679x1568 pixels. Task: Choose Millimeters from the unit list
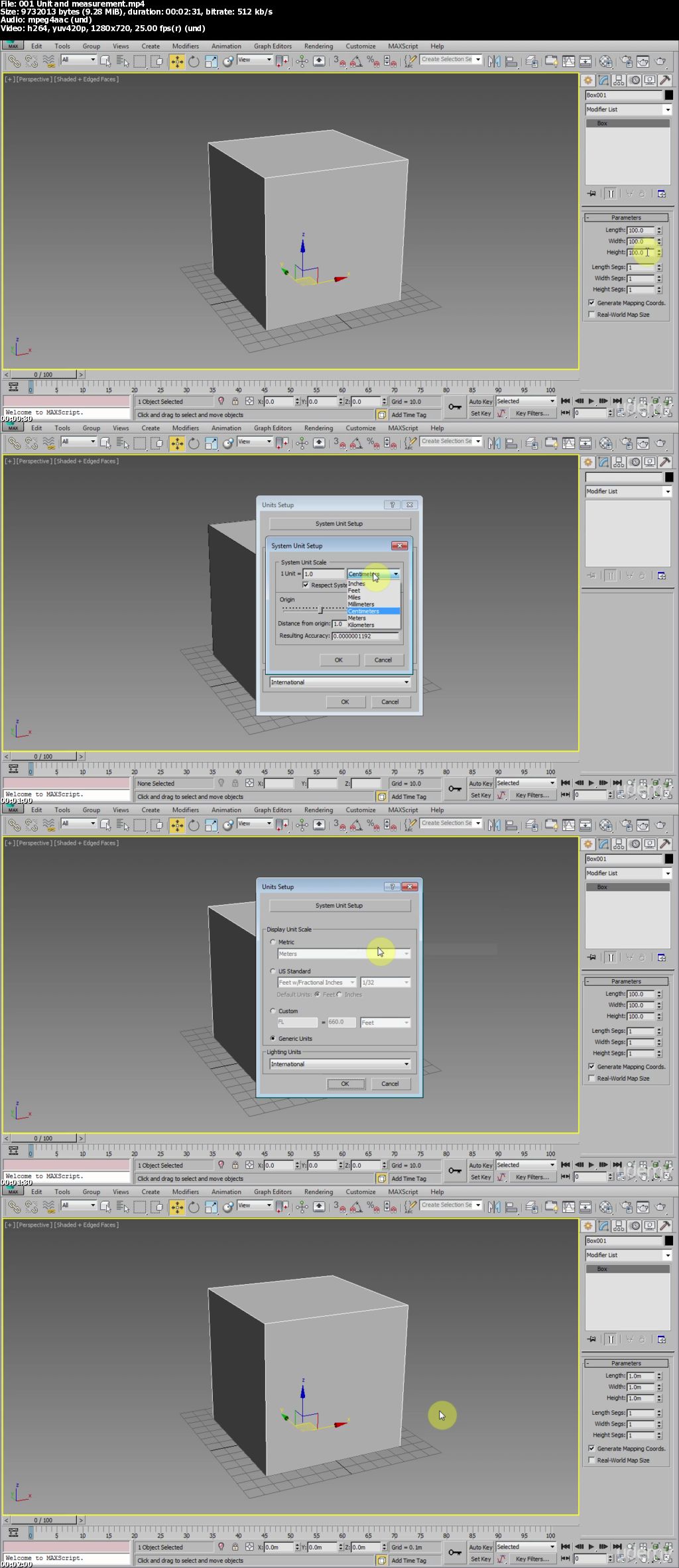pos(373,604)
